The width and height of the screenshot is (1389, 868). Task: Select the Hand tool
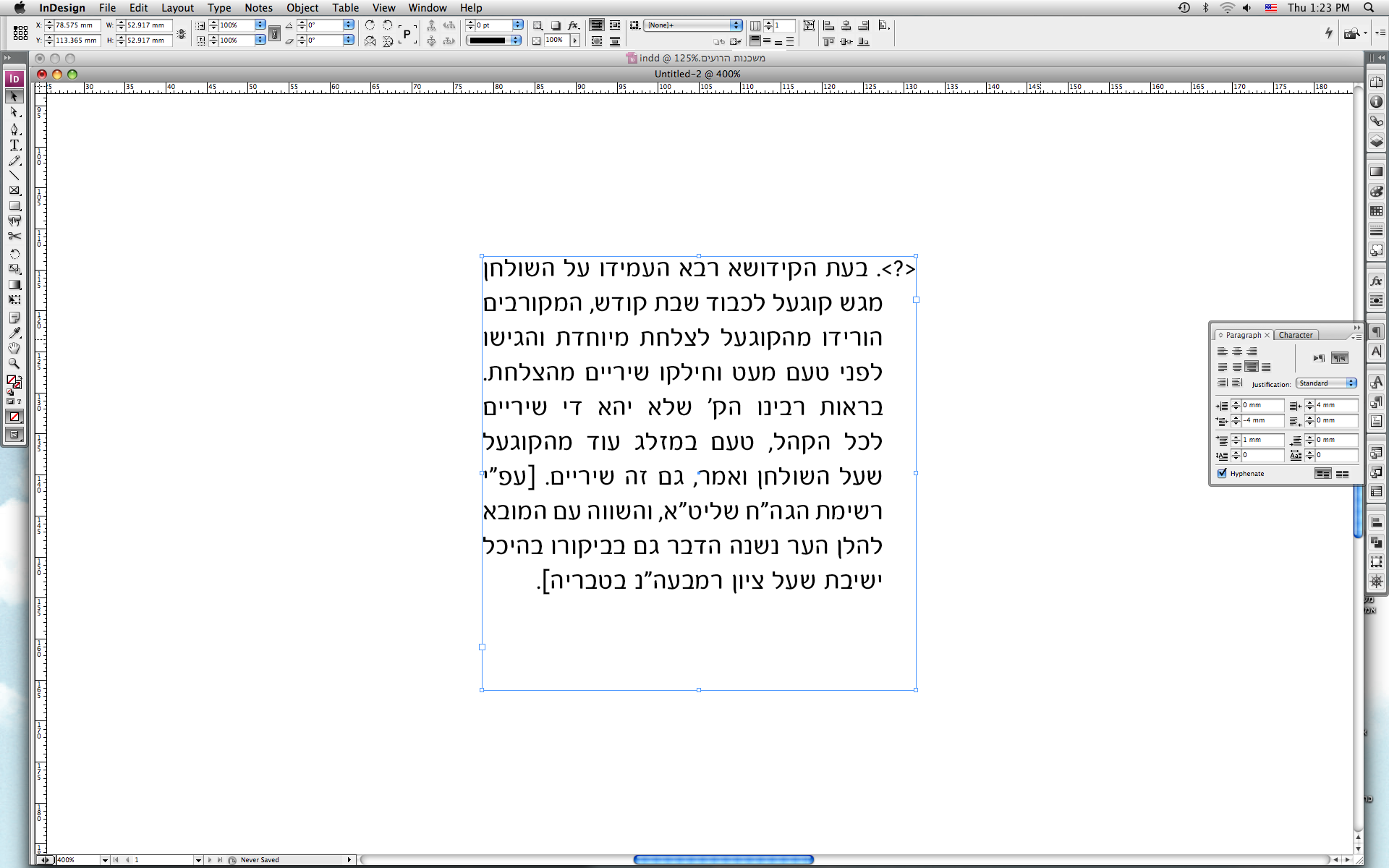pyautogui.click(x=14, y=348)
